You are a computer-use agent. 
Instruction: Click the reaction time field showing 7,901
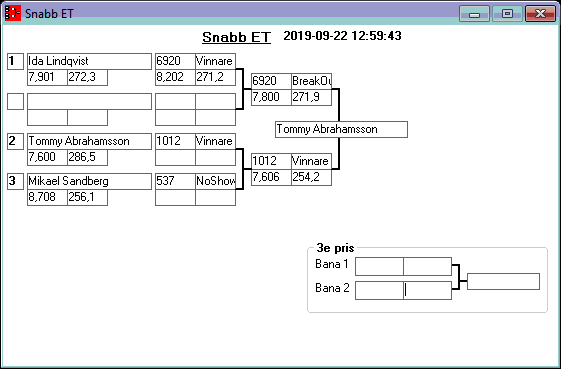coord(47,77)
